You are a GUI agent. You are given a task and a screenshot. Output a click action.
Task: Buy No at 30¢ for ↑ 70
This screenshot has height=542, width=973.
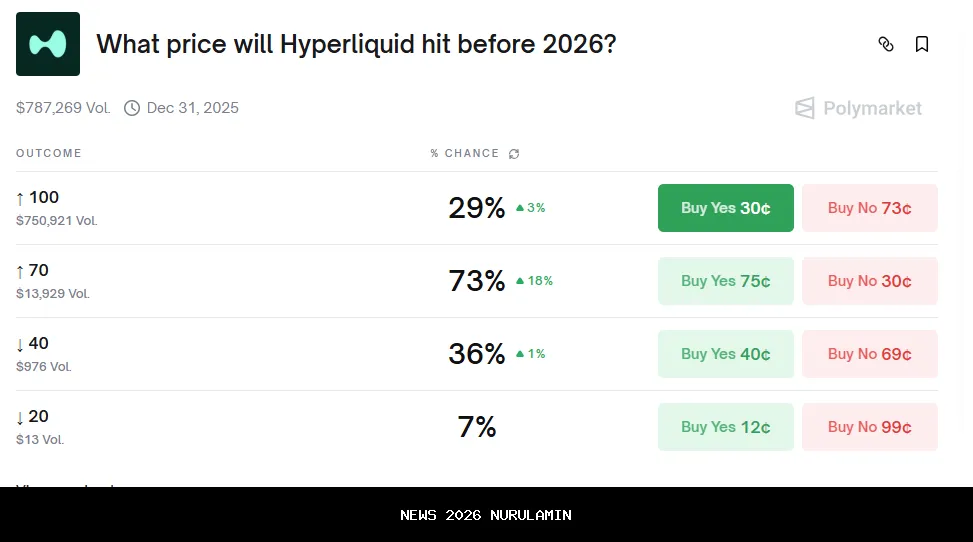(869, 281)
